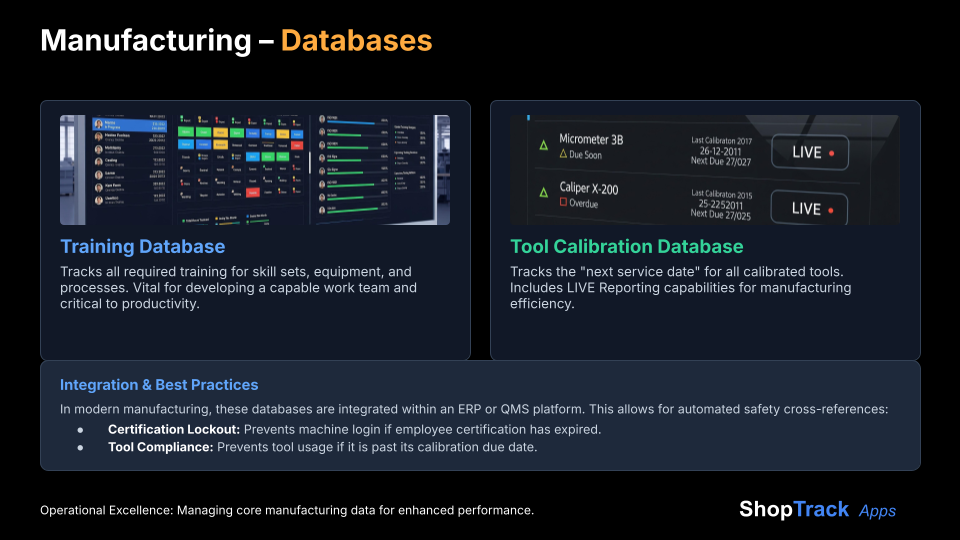Click the Operational Excellence footer text
The image size is (960, 540).
287,510
